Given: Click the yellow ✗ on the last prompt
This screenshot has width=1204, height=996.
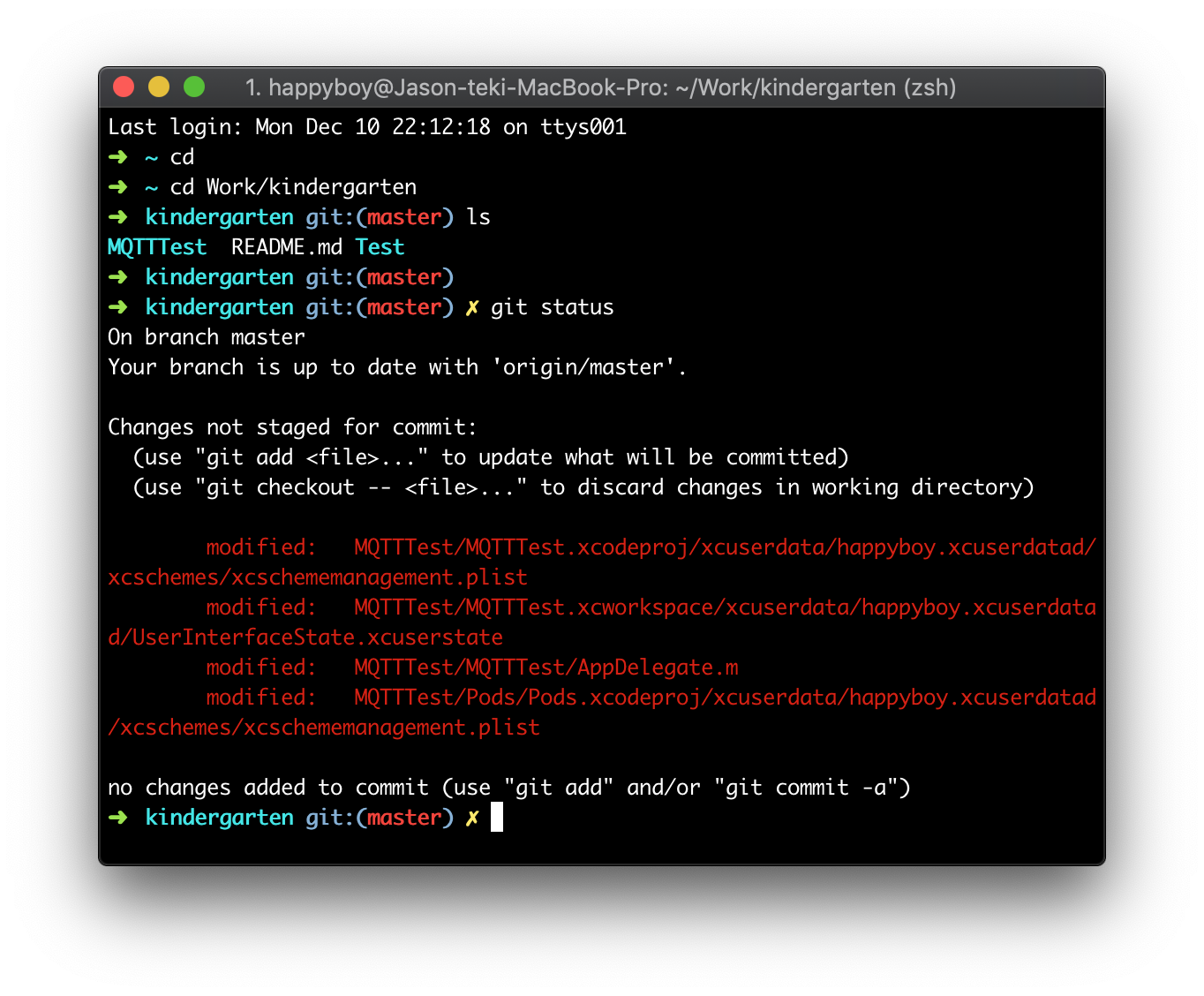Looking at the screenshot, I should [472, 818].
